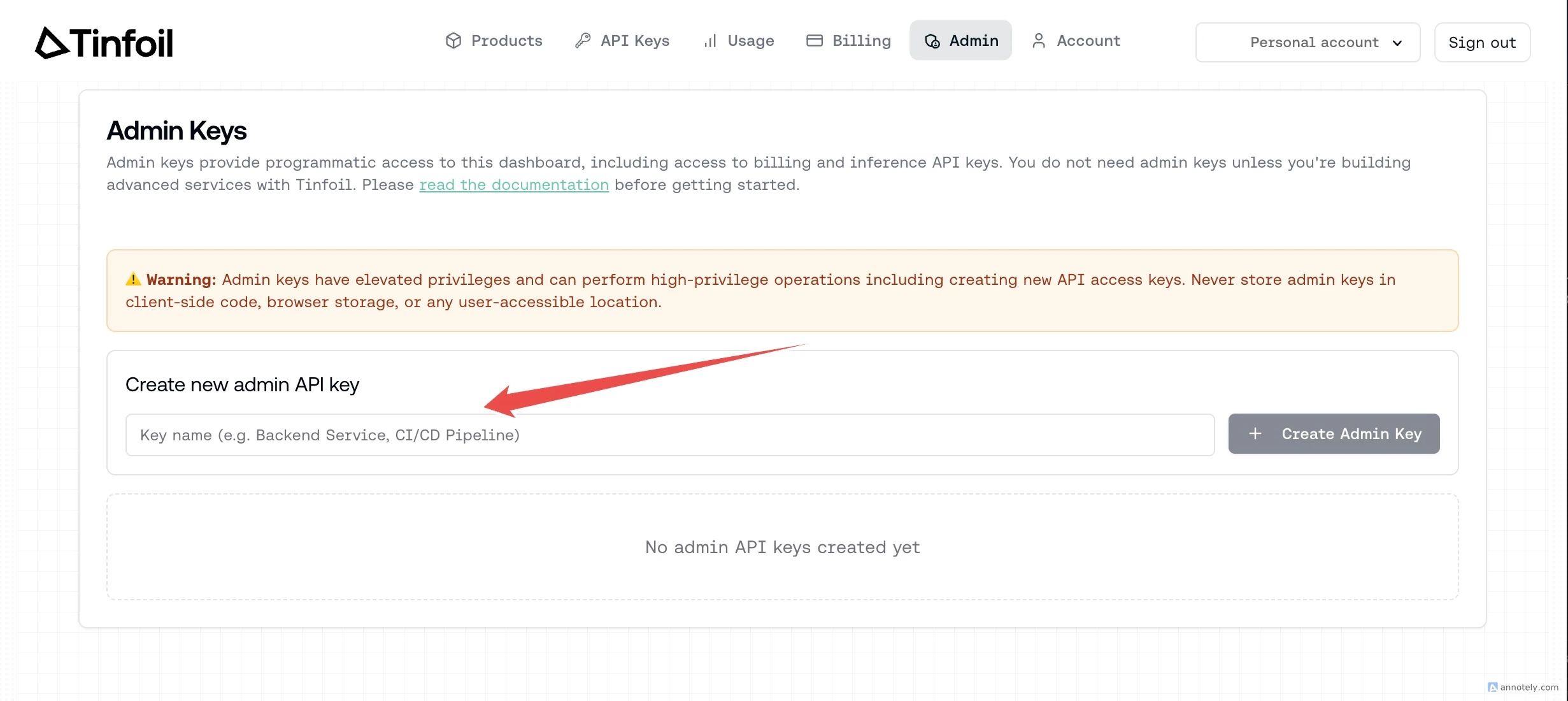Open the Products tab

[x=494, y=41]
